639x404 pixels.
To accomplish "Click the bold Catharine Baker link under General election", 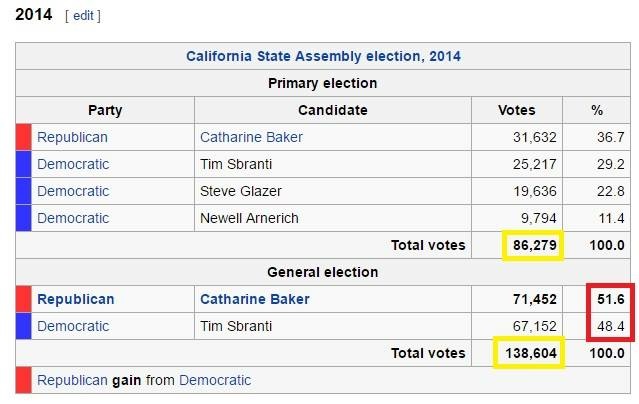I will coord(255,299).
